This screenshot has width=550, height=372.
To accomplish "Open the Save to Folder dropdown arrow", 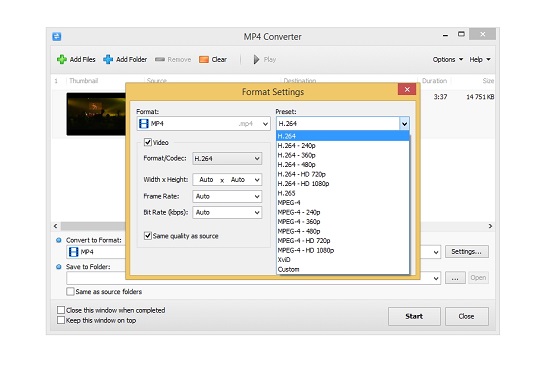I will (x=436, y=278).
